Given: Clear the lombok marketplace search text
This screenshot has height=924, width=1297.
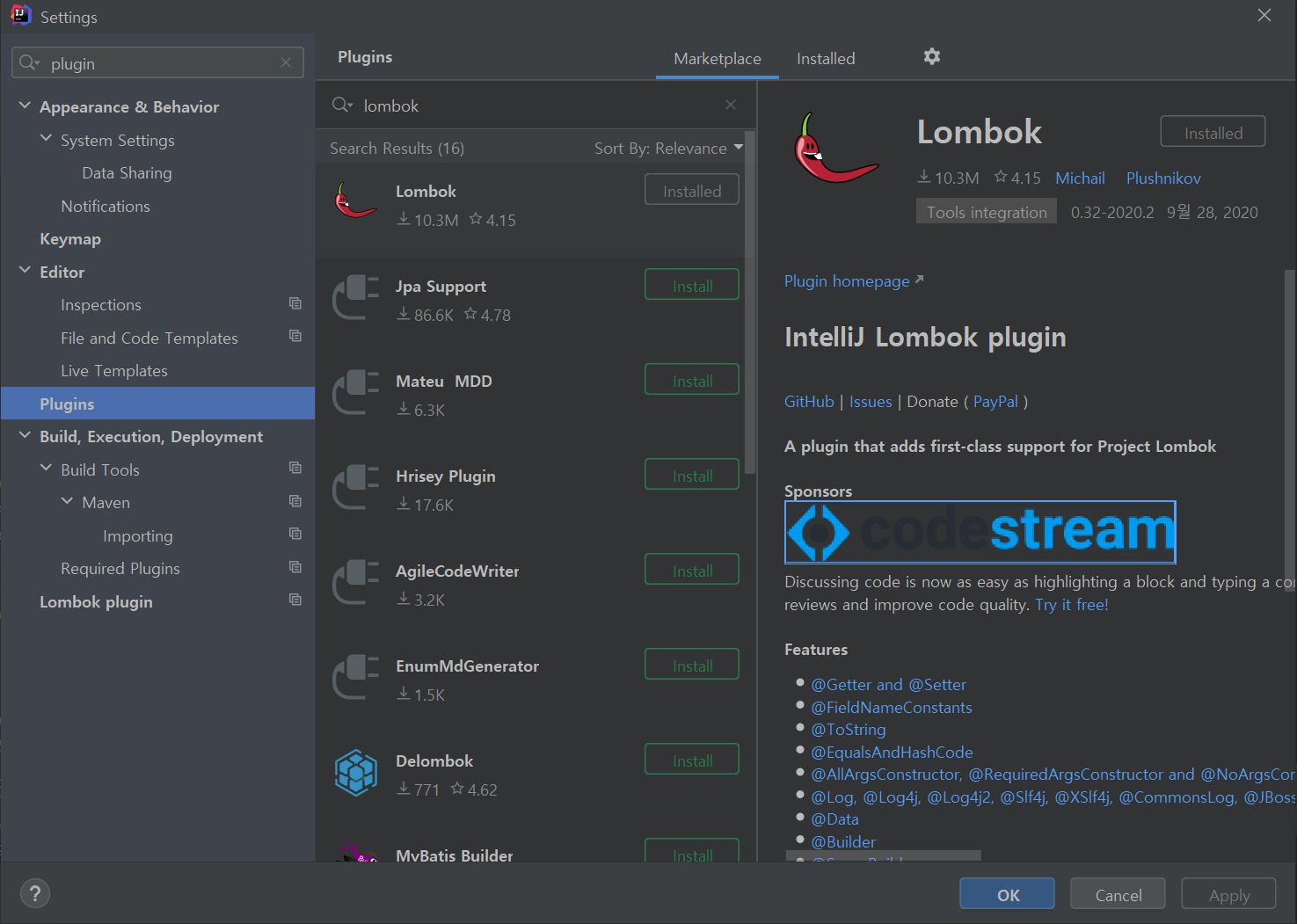Looking at the screenshot, I should pyautogui.click(x=731, y=105).
